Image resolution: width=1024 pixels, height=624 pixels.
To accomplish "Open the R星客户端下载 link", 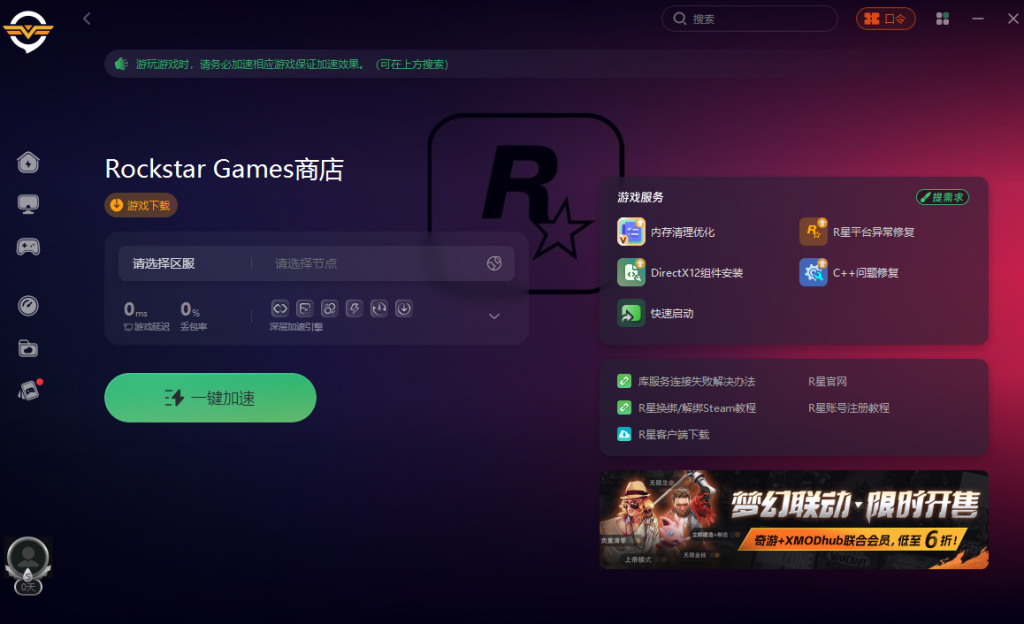I will pos(663,435).
